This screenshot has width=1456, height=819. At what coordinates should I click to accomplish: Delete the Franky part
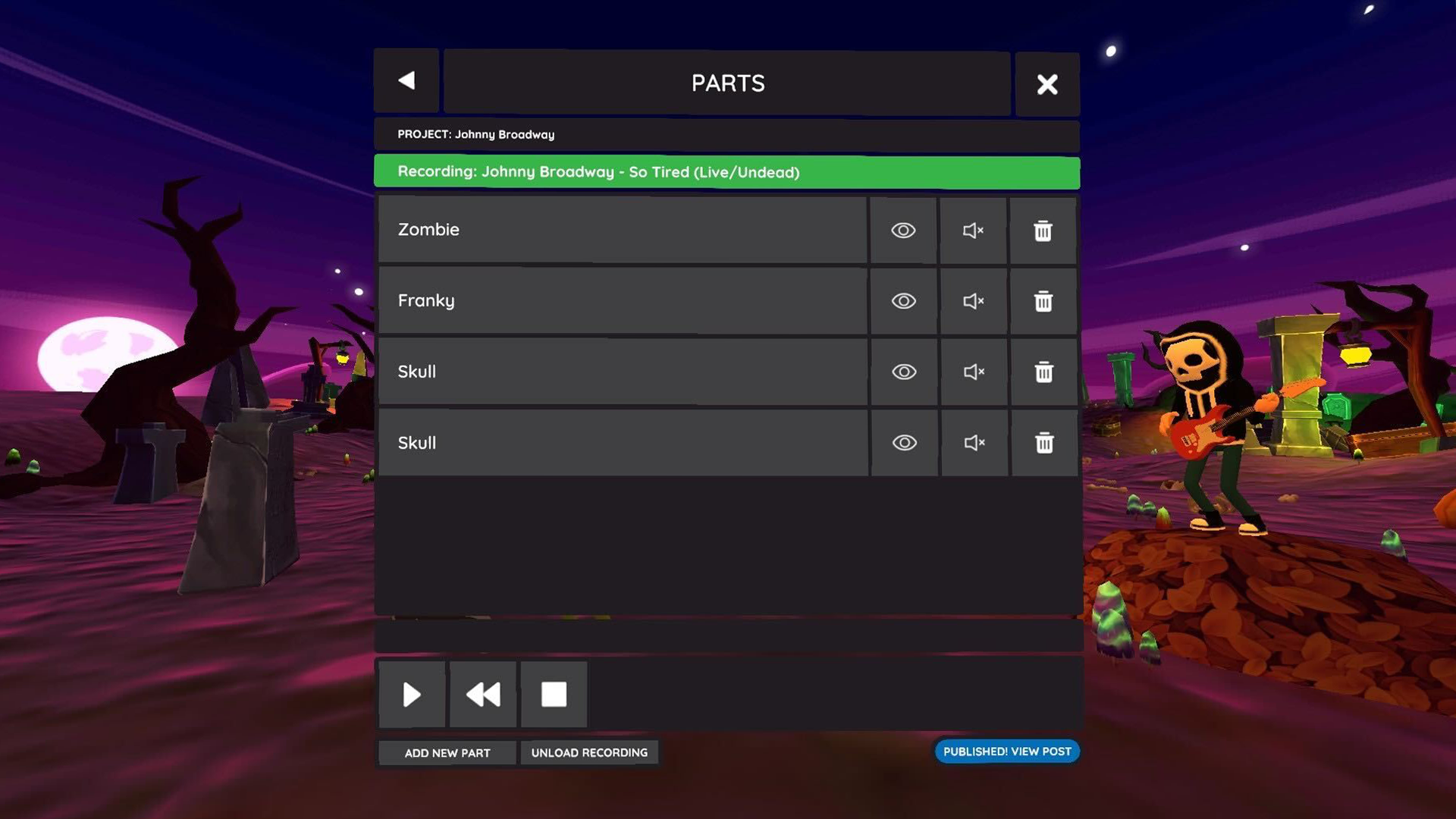pyautogui.click(x=1043, y=301)
